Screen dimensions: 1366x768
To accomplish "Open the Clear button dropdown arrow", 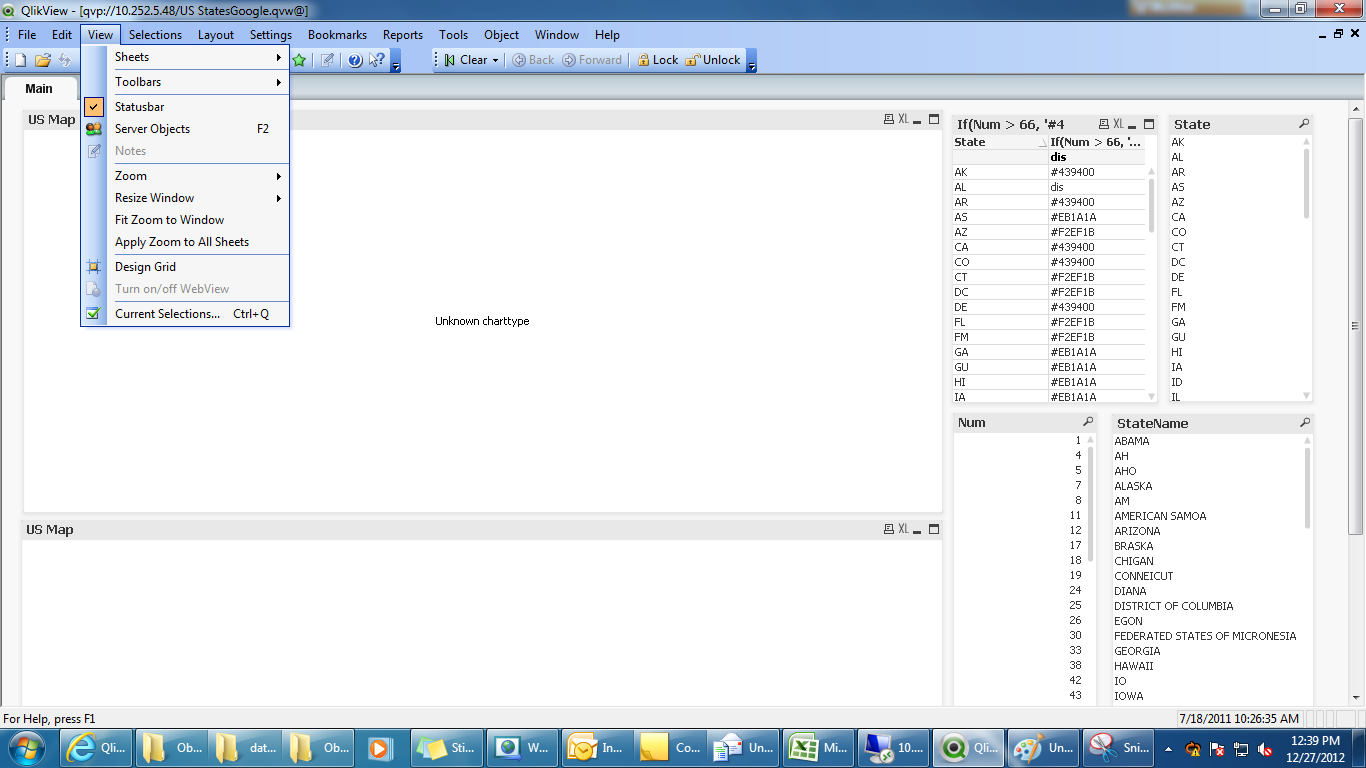I will point(495,60).
